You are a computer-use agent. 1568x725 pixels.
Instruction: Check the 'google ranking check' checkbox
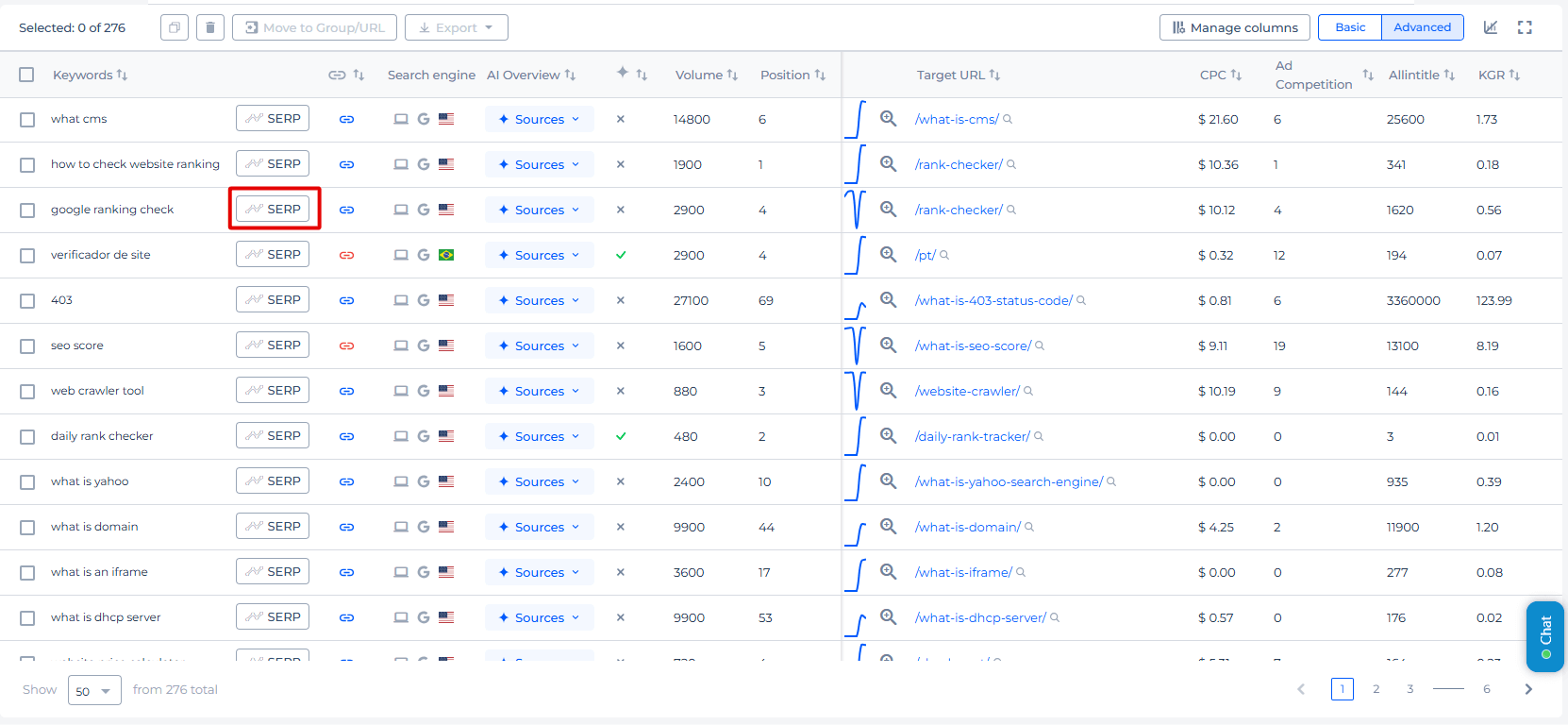(x=27, y=211)
